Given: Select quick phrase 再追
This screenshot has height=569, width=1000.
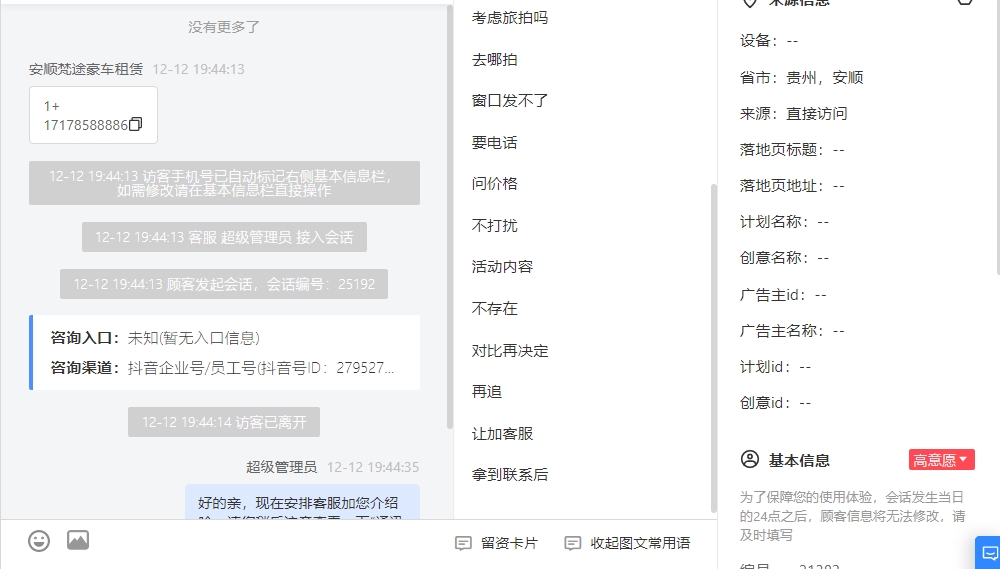Looking at the screenshot, I should click(487, 392).
